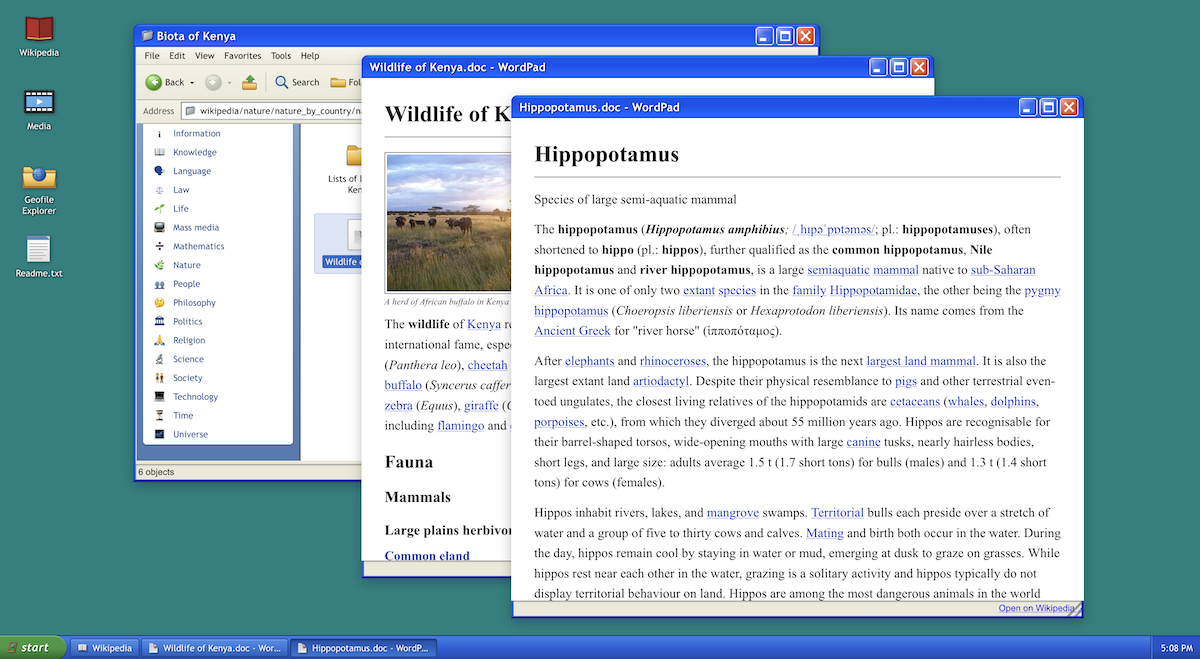The width and height of the screenshot is (1200, 659).
Task: Click the Up folder icon in toolbar
Action: [x=250, y=82]
